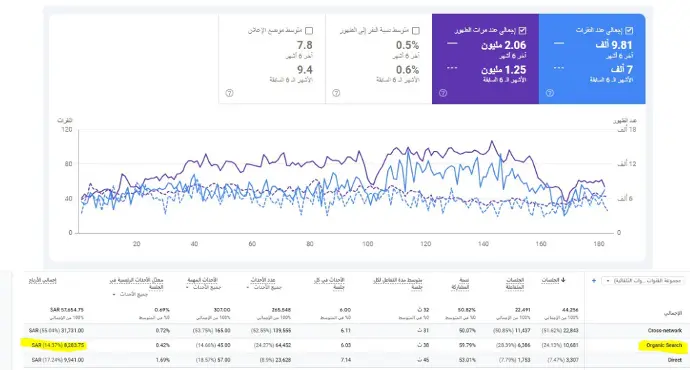Sort by الجلسات المتفاعلة column header
This screenshot has height=370, width=690.
click(514, 284)
